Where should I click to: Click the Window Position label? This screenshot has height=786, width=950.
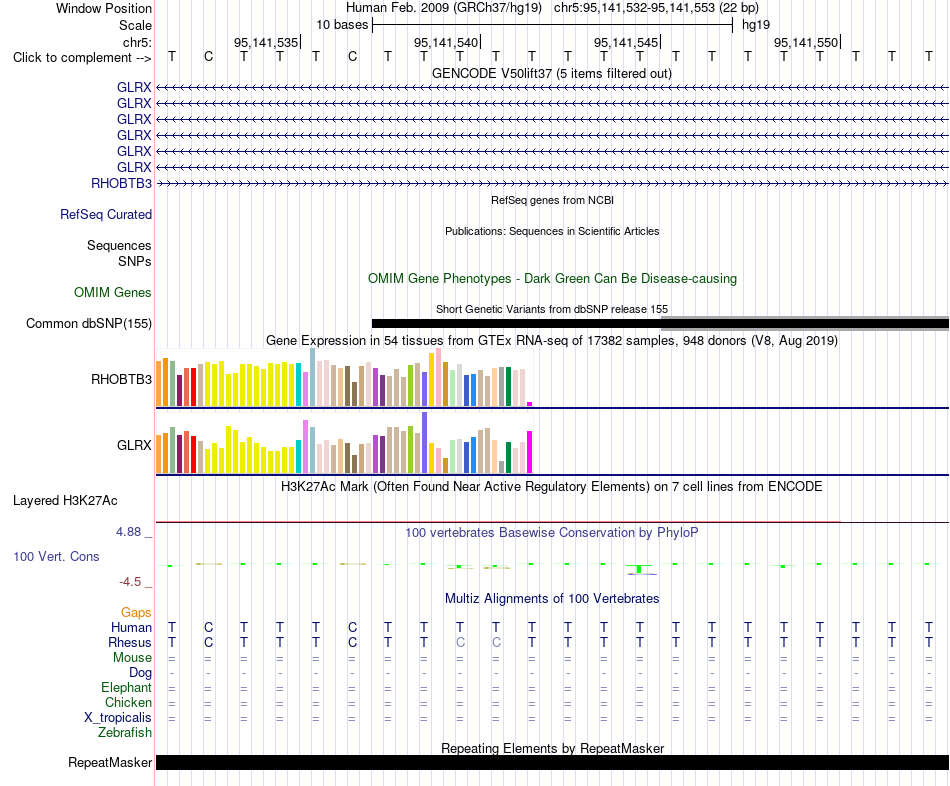pyautogui.click(x=104, y=8)
